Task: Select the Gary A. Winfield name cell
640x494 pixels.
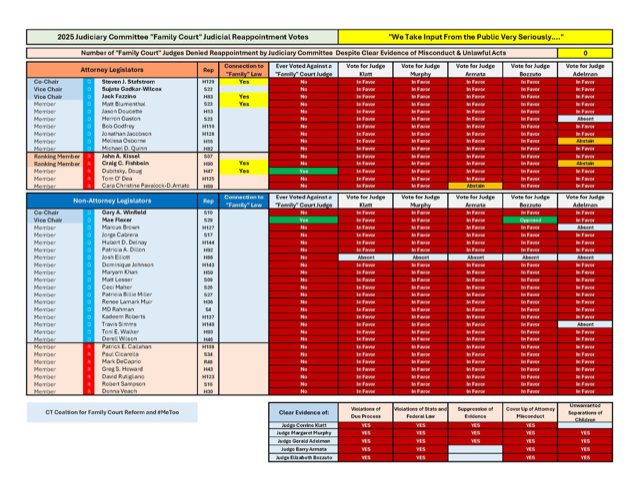Action: (124, 212)
